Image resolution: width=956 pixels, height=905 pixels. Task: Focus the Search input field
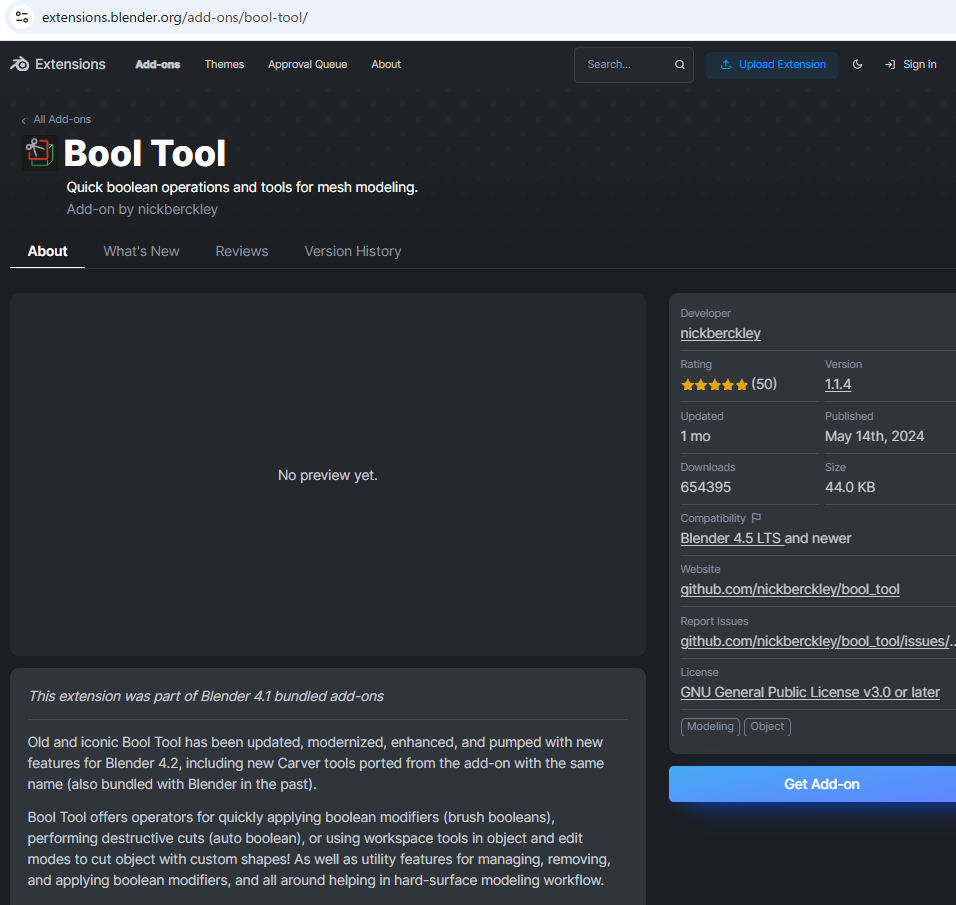click(x=627, y=65)
